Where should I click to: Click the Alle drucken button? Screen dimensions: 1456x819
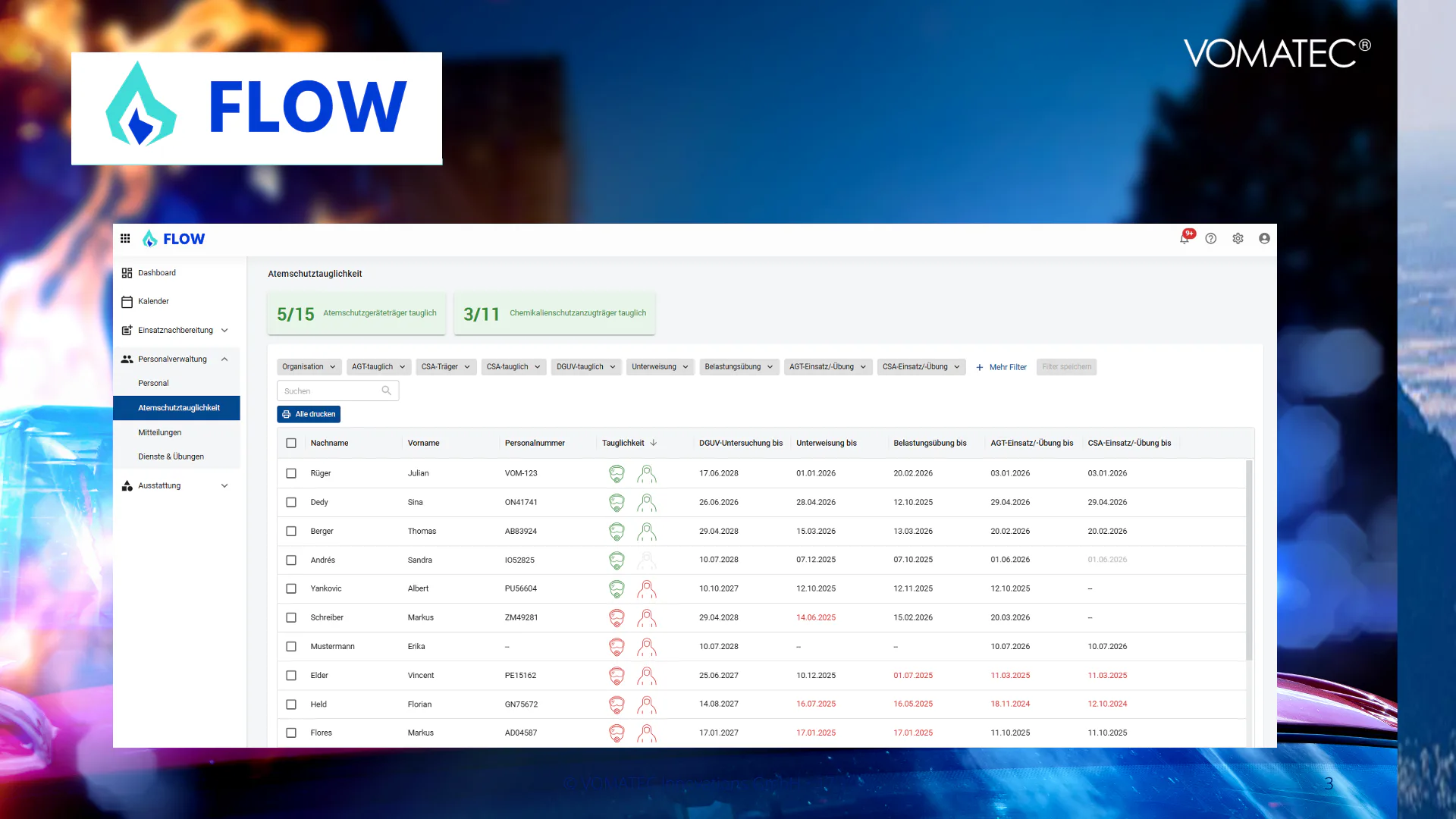309,414
